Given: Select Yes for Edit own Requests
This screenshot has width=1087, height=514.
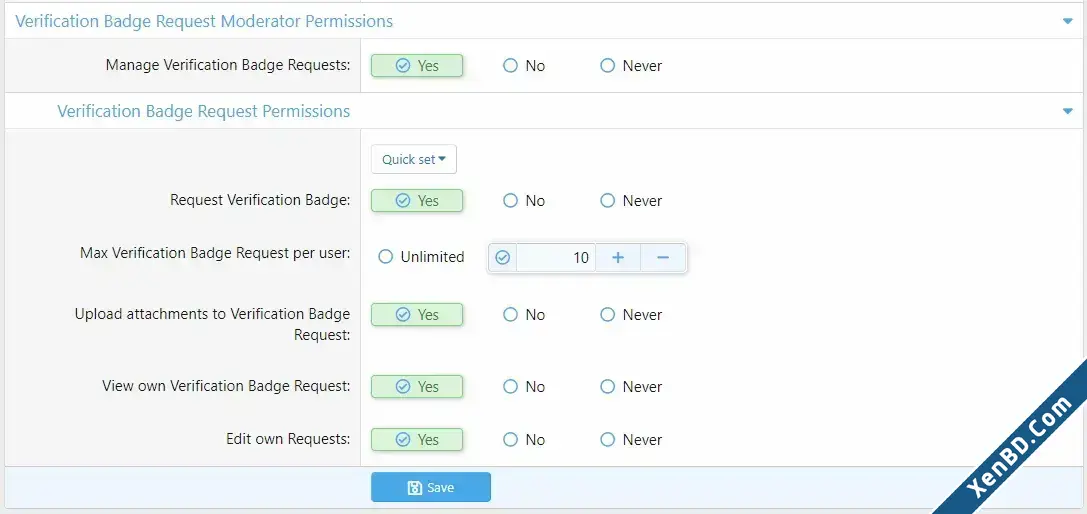Looking at the screenshot, I should (417, 440).
